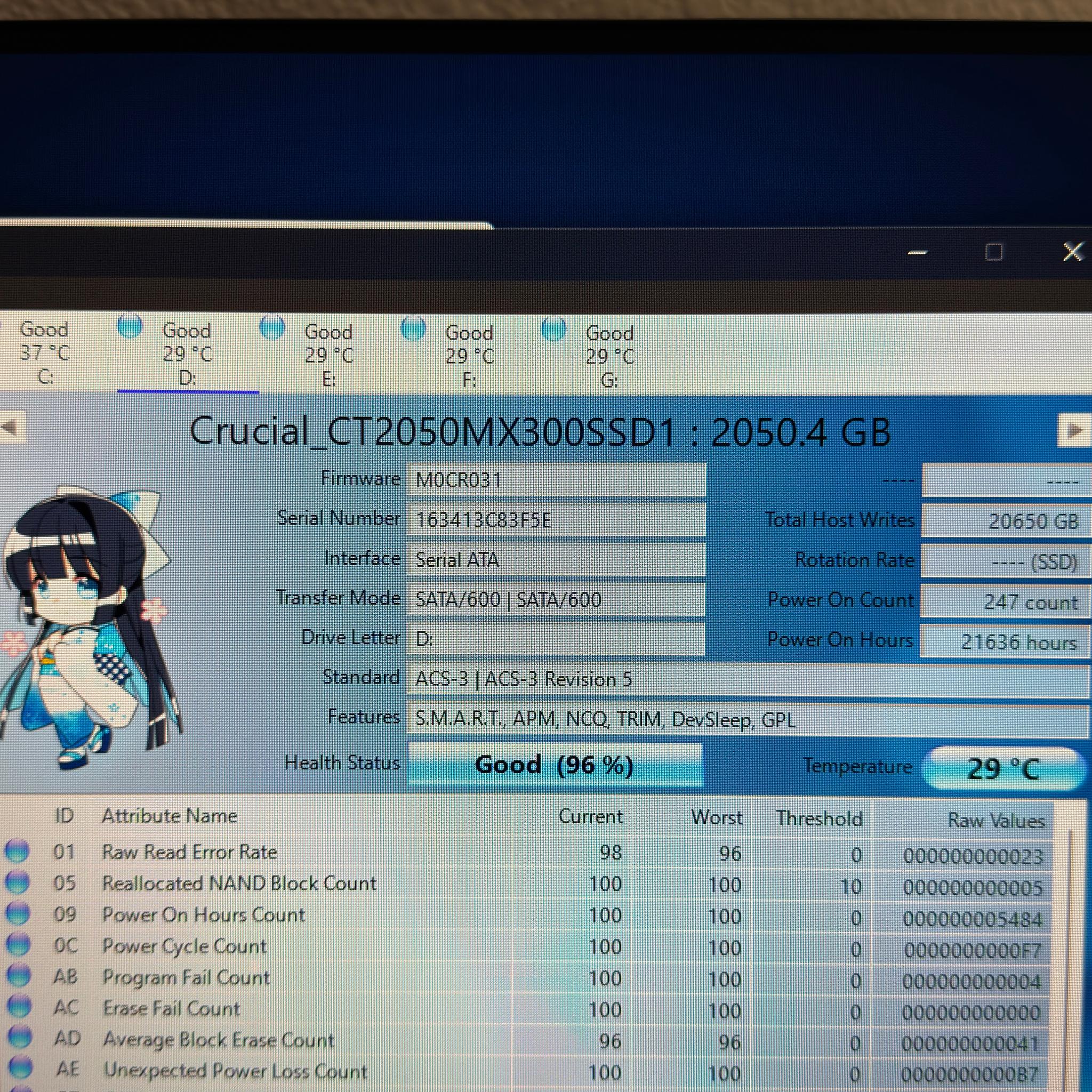This screenshot has width=1092, height=1092.
Task: Click raw value 000000005484
Action: tap(972, 920)
